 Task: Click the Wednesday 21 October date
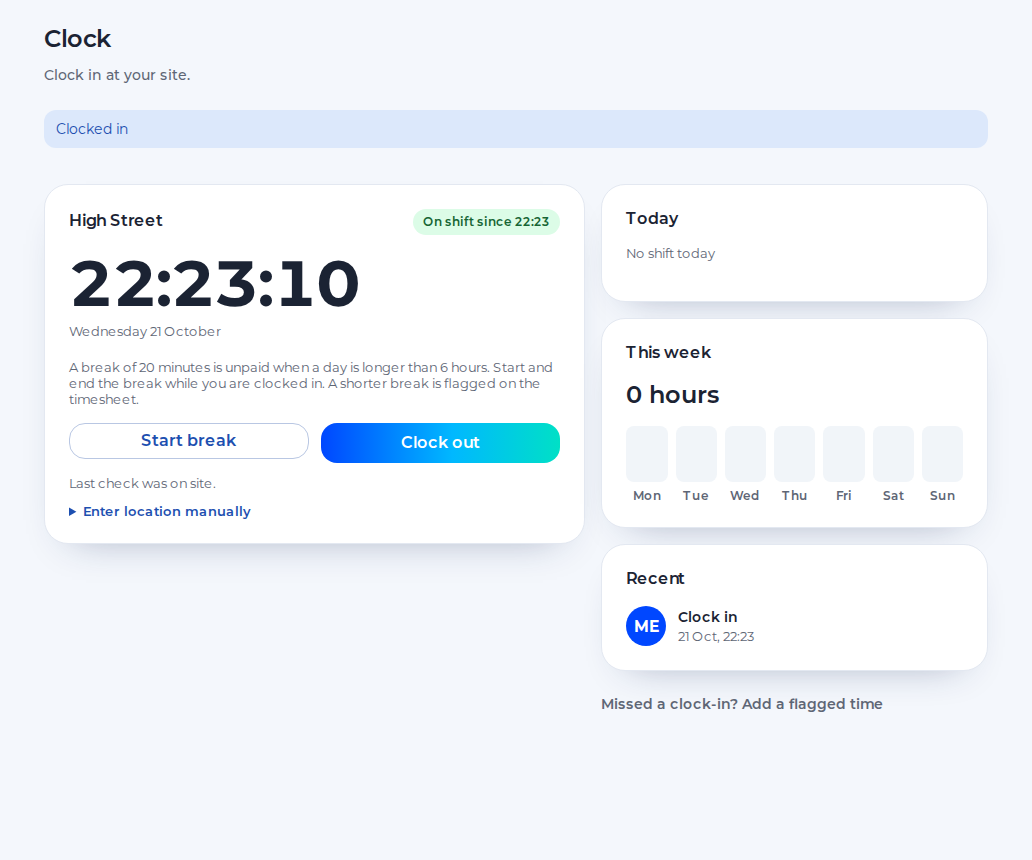pyautogui.click(x=145, y=332)
